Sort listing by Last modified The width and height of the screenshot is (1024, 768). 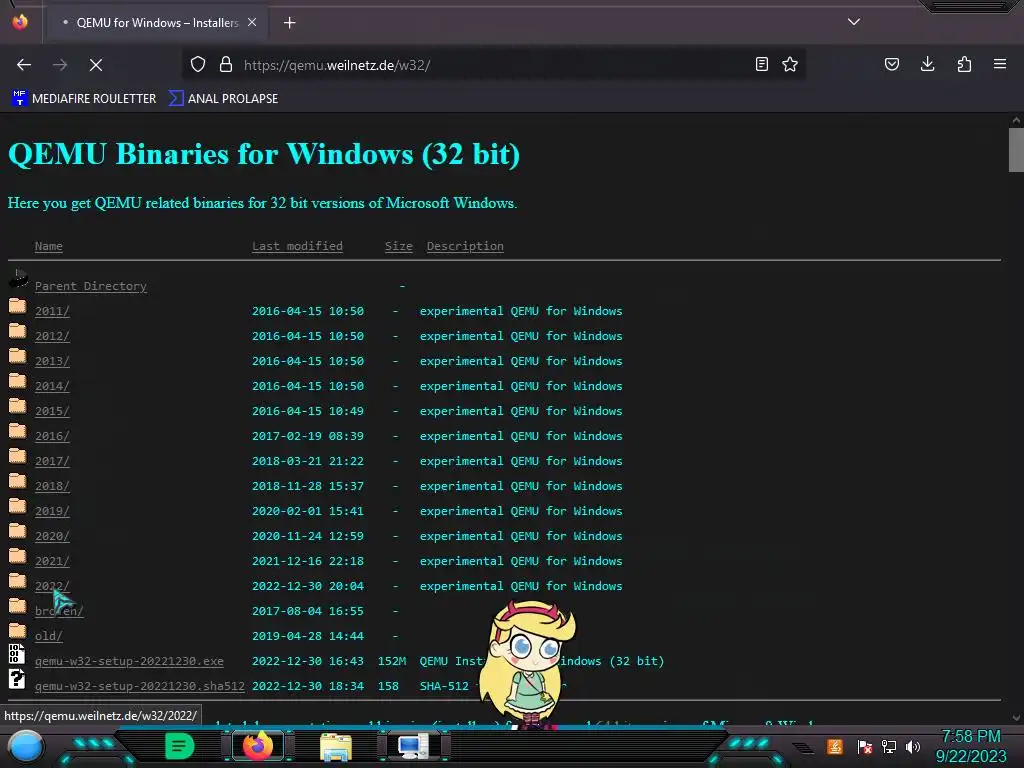[297, 246]
